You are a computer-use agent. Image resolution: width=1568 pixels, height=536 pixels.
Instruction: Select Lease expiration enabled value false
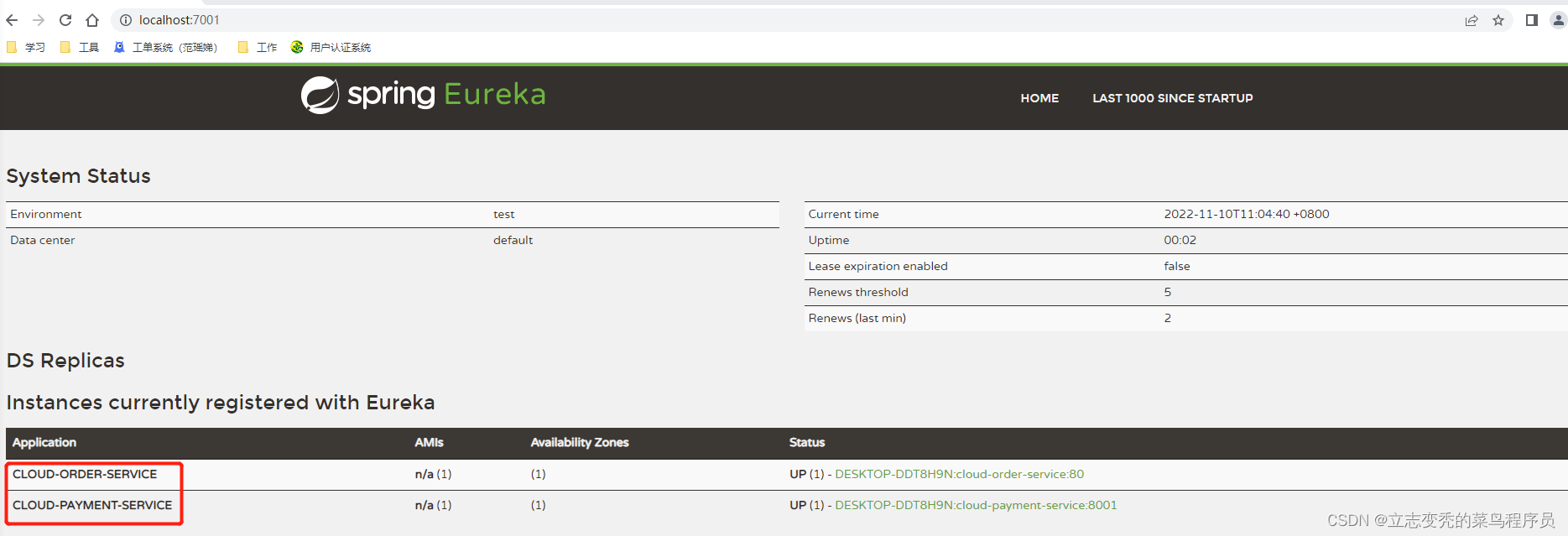[x=1176, y=266]
